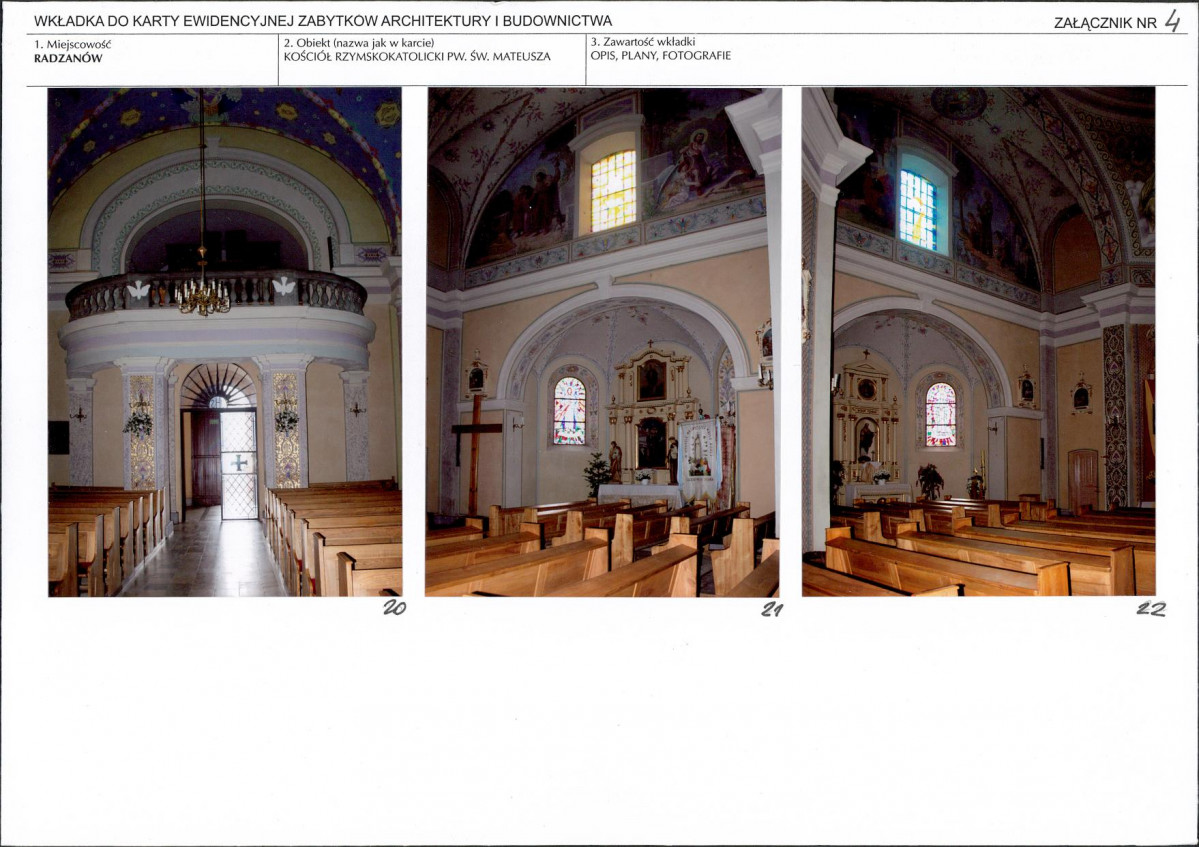This screenshot has width=1199, height=847.
Task: Click the 'KOŚCIÓŁ RZYMSKOKATOLICKI PW. ŚW. MATEUSZA' text
Action: [x=417, y=57]
